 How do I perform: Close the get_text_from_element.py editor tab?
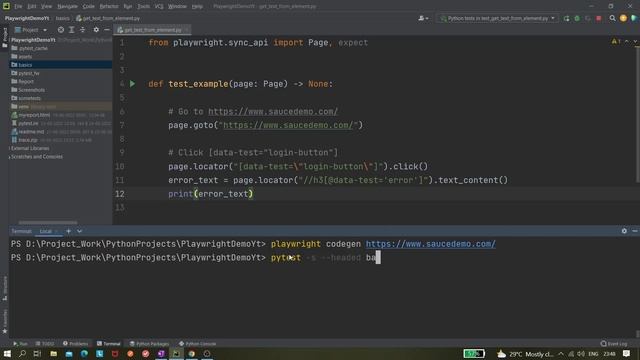point(187,30)
